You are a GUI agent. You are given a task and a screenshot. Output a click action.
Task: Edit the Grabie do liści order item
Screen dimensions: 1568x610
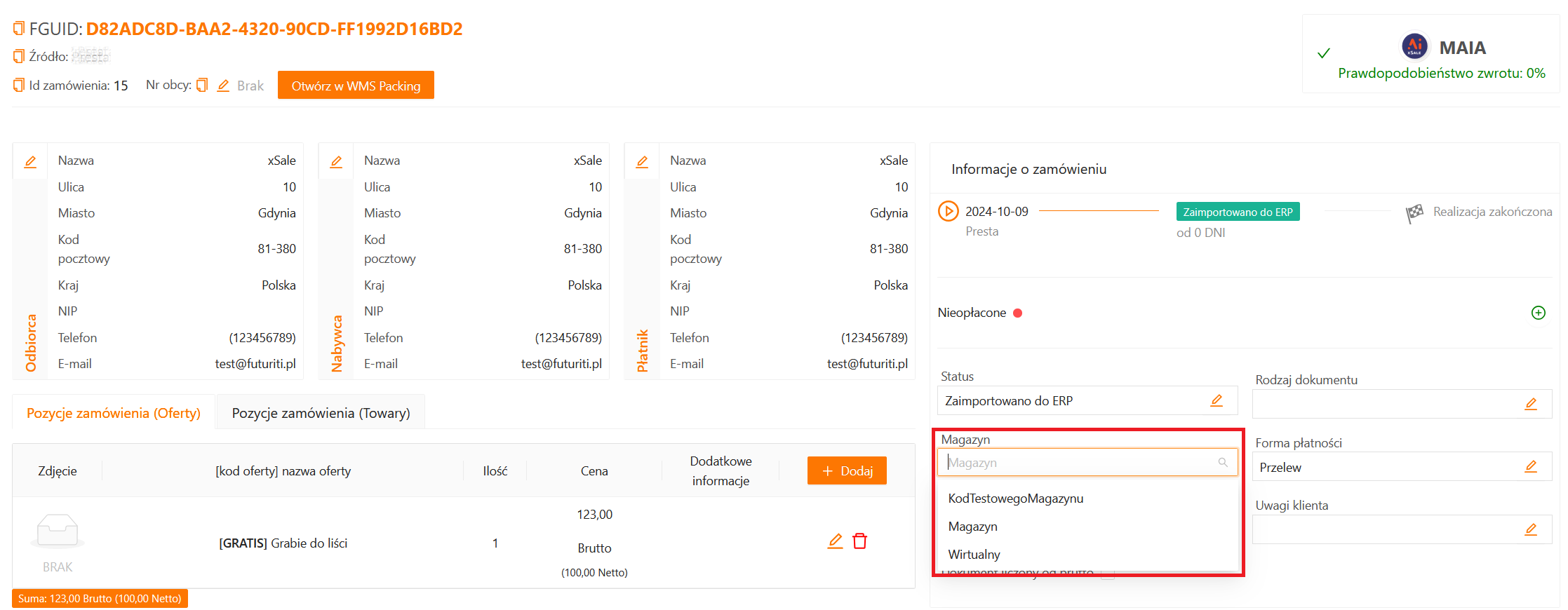click(x=835, y=541)
